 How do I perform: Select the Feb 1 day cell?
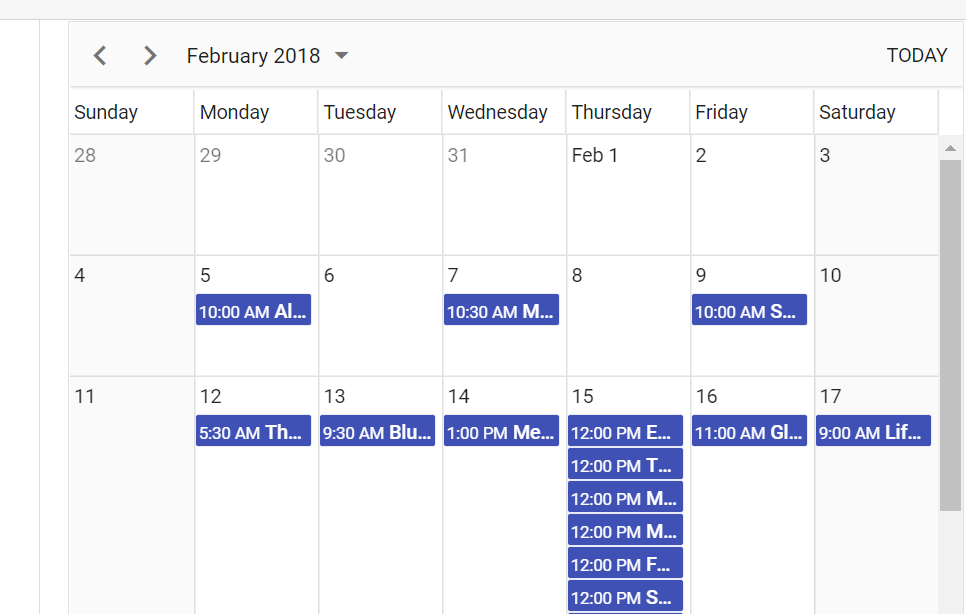[628, 195]
